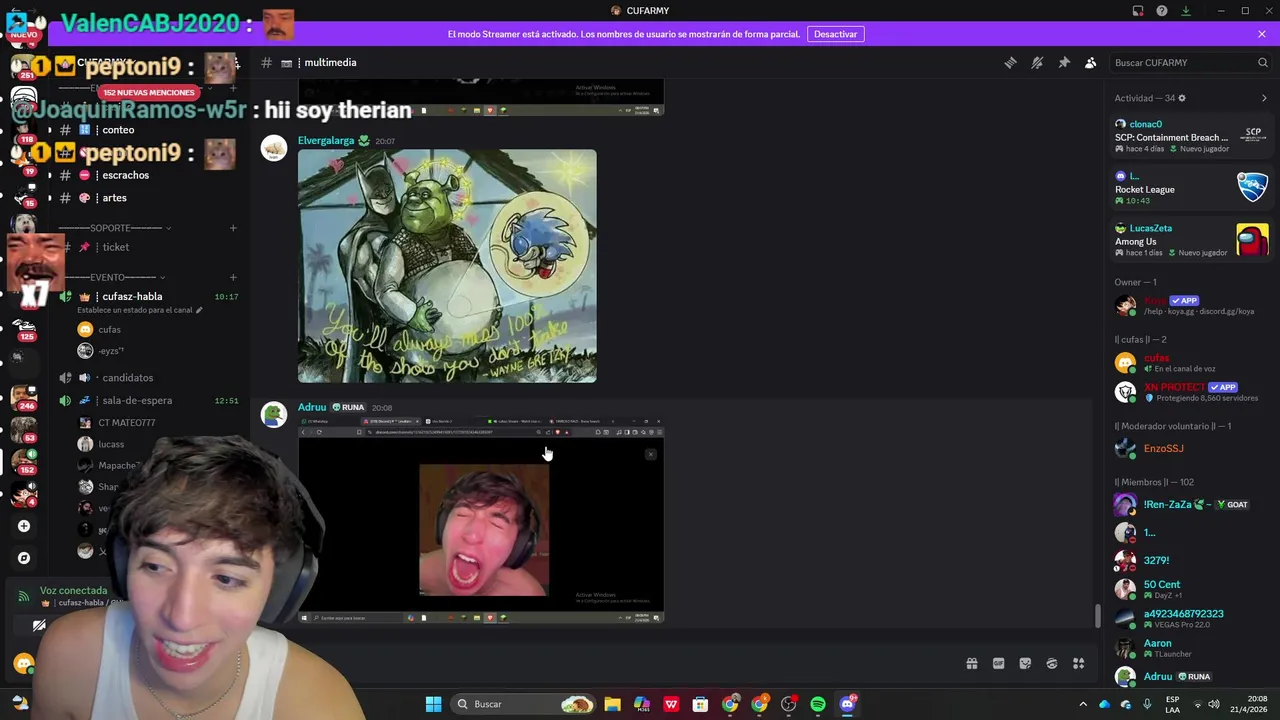Screen dimensions: 1280x720
Task: Click the chat scrollbar thumb
Action: click(x=1097, y=616)
